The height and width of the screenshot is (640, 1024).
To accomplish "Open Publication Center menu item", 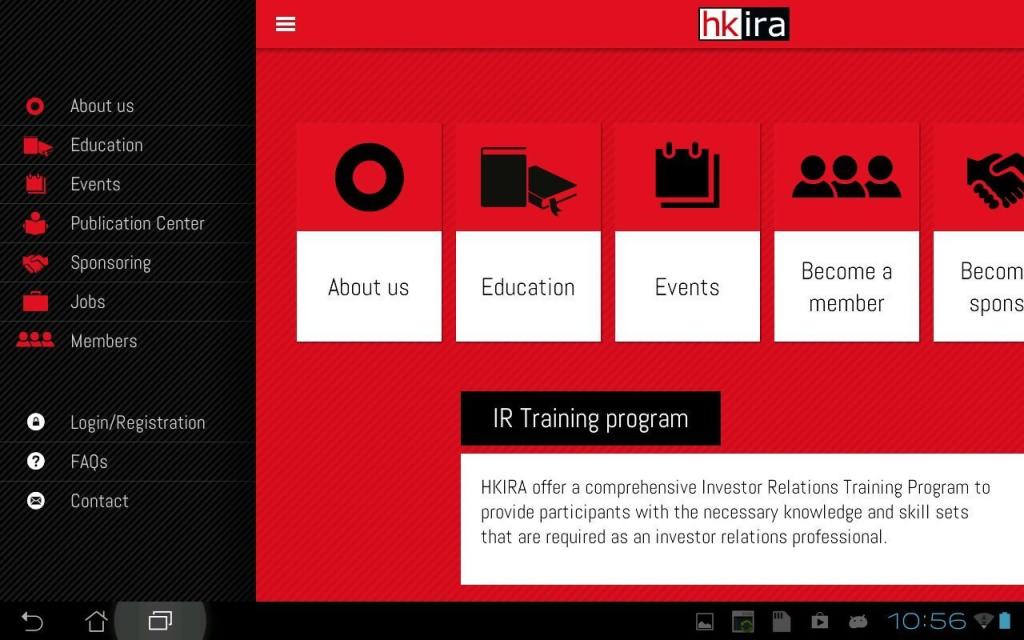I will point(137,223).
